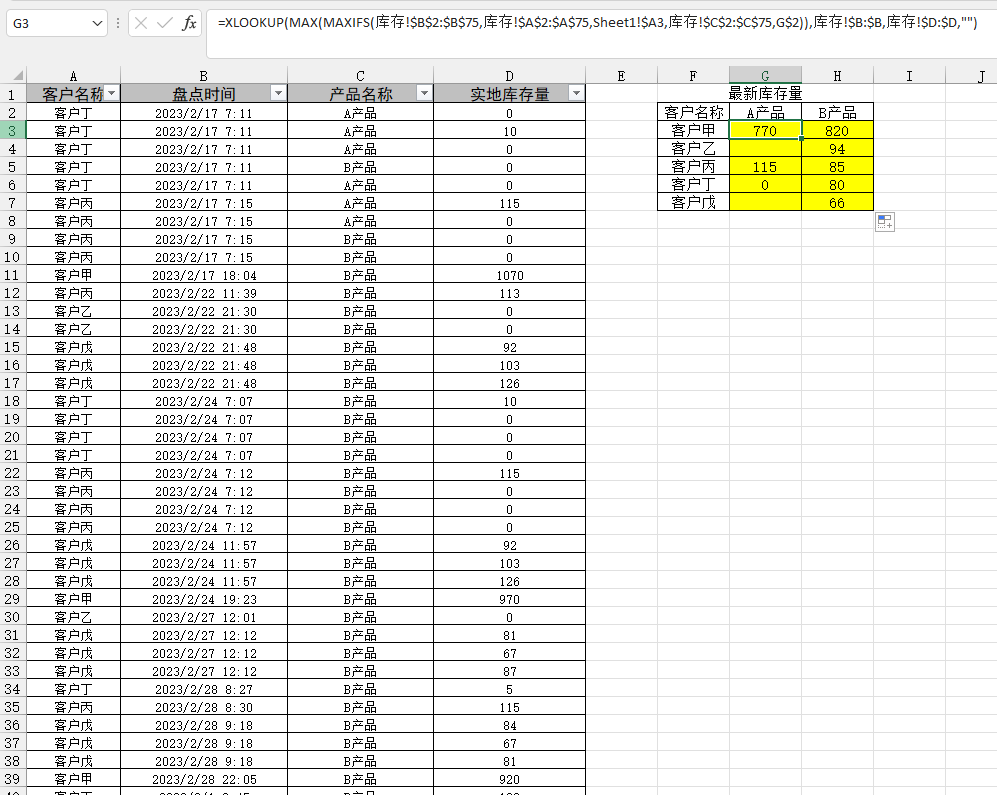Click cell D34 with value 5
997x795 pixels.
tap(509, 689)
